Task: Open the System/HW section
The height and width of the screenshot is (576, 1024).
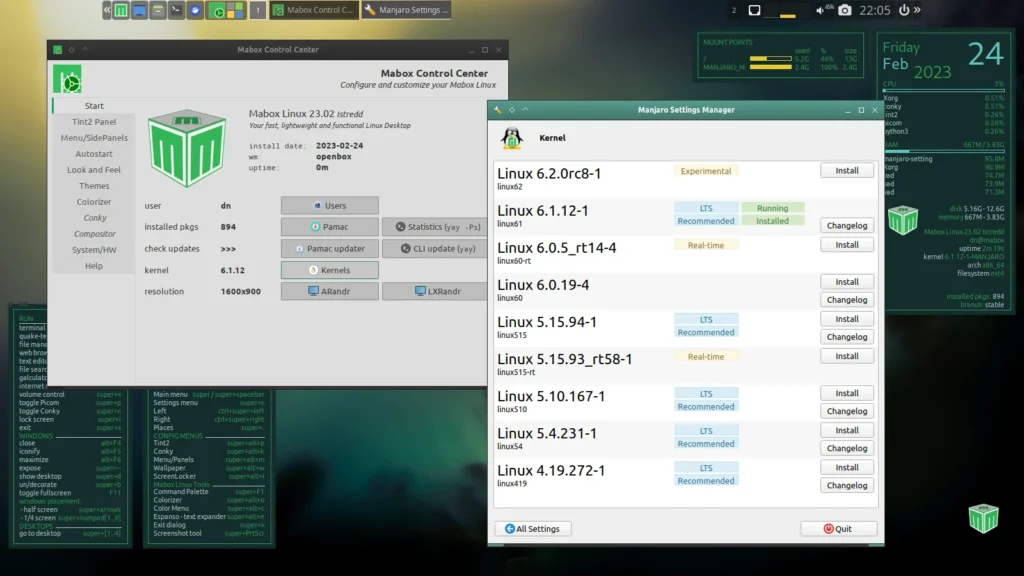Action: (x=94, y=249)
